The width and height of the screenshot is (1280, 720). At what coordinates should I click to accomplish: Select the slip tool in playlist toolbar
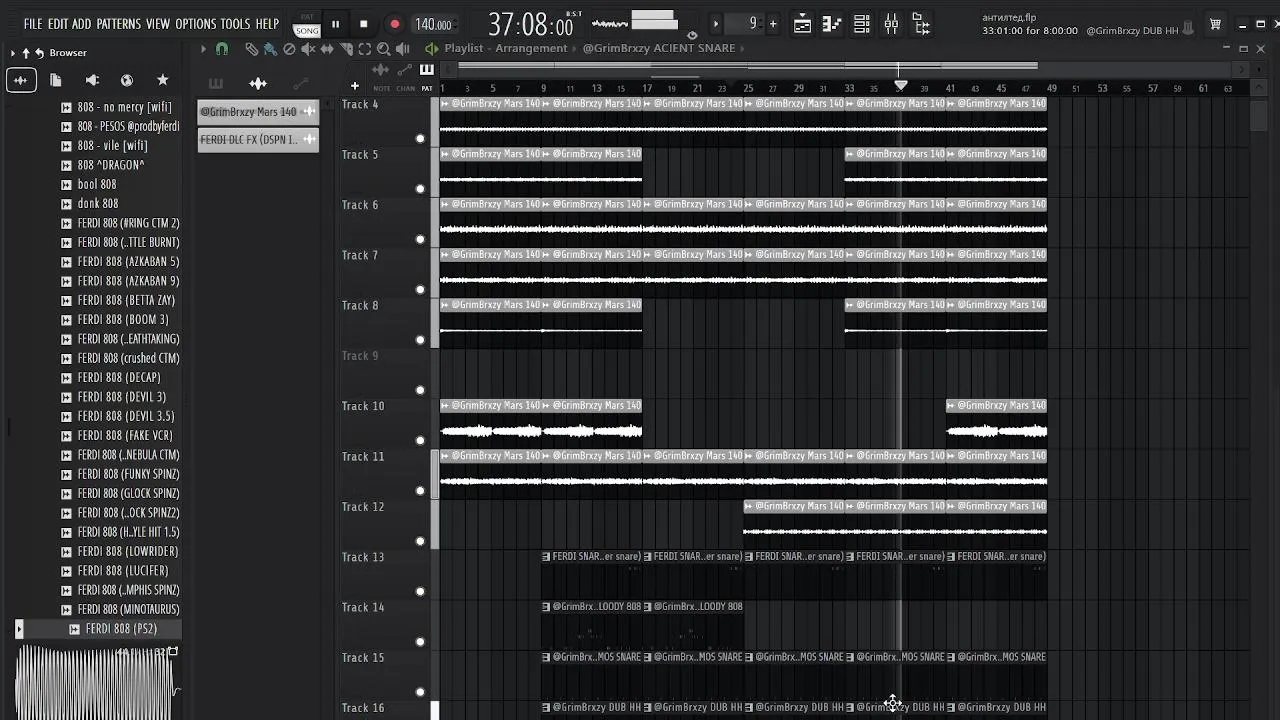[x=327, y=48]
